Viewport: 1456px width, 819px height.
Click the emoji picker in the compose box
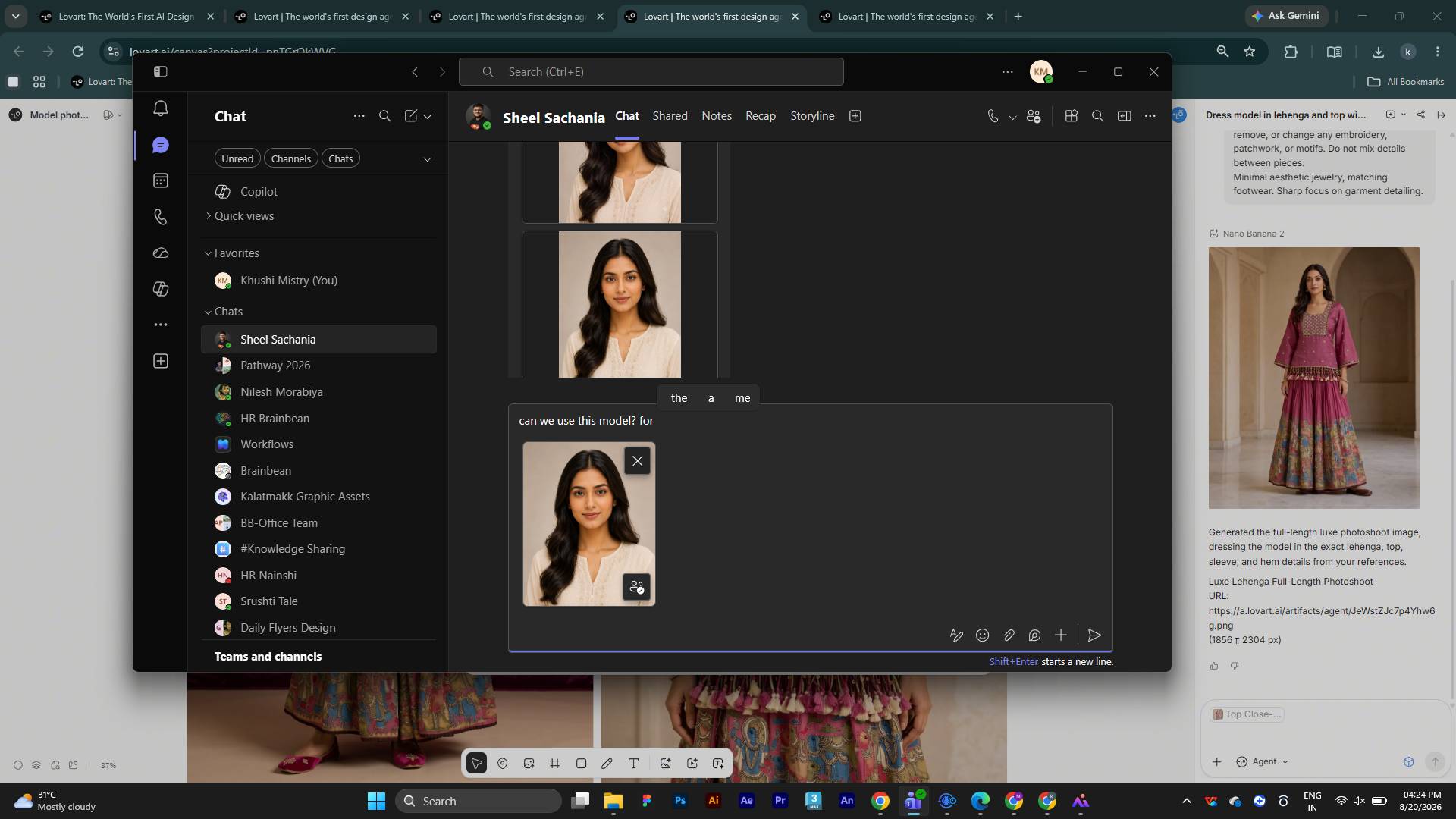pos(982,635)
